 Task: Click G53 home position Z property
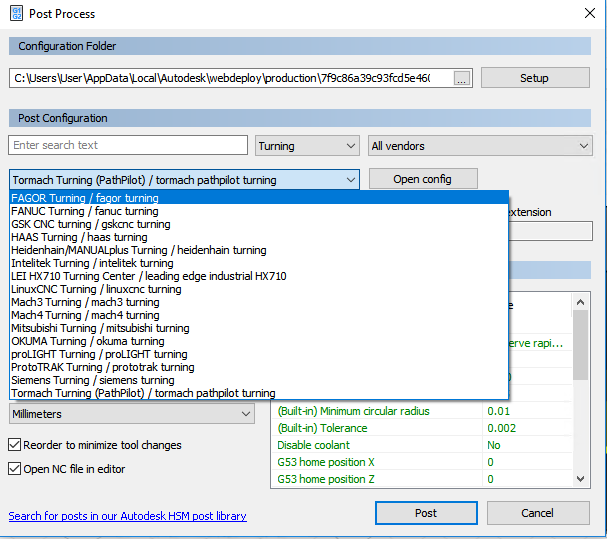coord(377,479)
